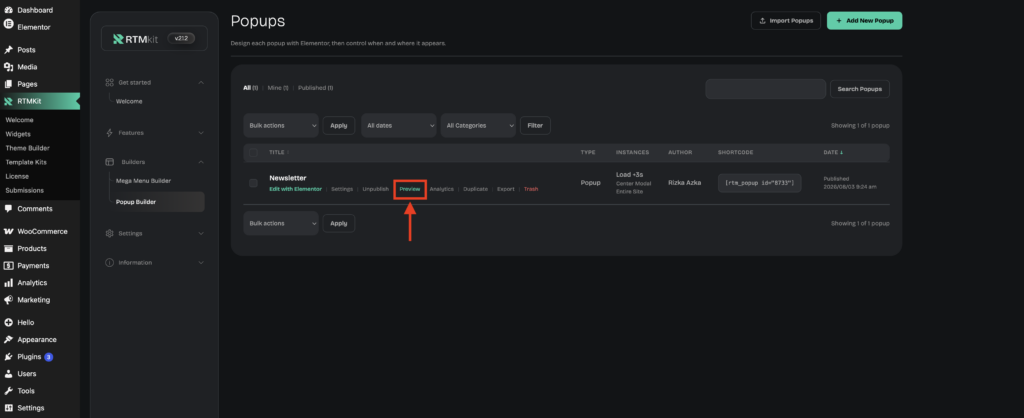Open the All dates dropdown
Image resolution: width=1024 pixels, height=418 pixels.
pyautogui.click(x=398, y=125)
